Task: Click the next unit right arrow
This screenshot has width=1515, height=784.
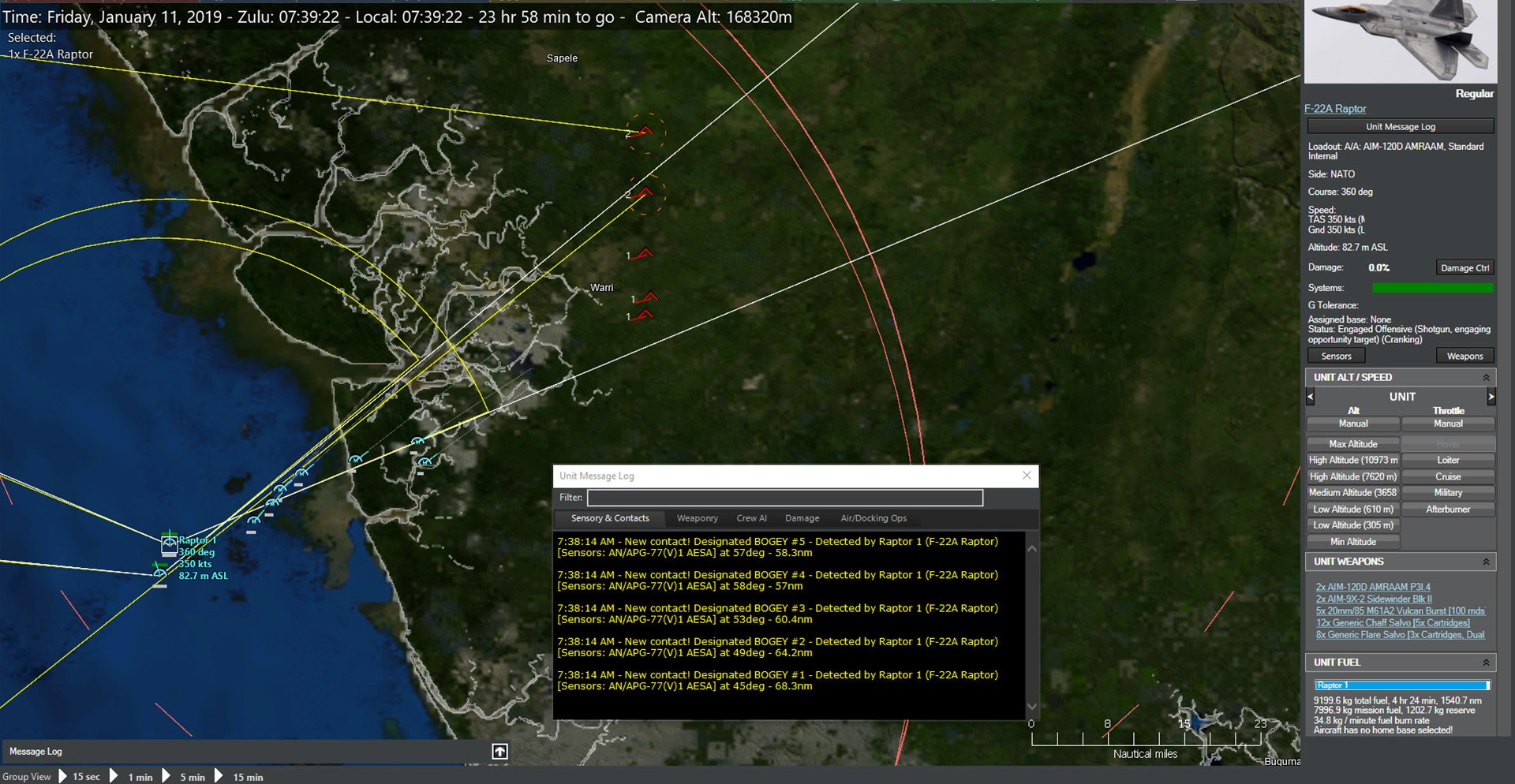Action: tap(1491, 397)
